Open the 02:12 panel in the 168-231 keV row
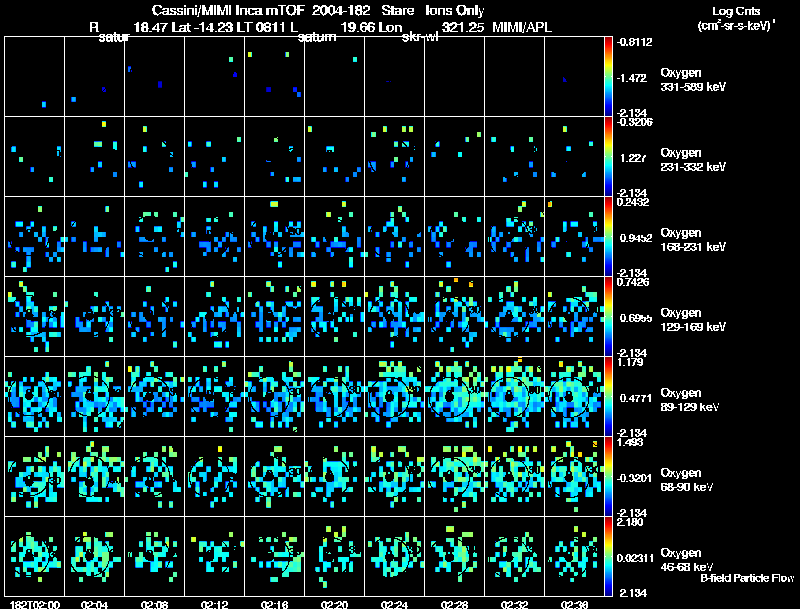The image size is (800, 609). click(214, 236)
